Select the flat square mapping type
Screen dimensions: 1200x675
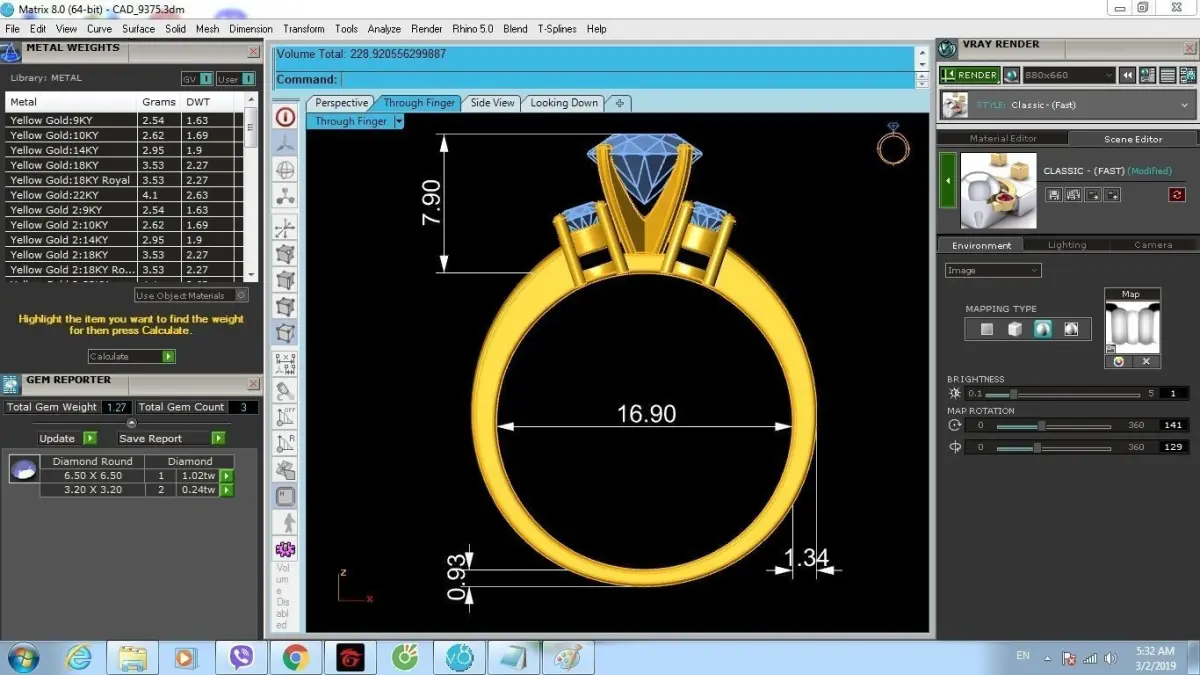pos(987,329)
